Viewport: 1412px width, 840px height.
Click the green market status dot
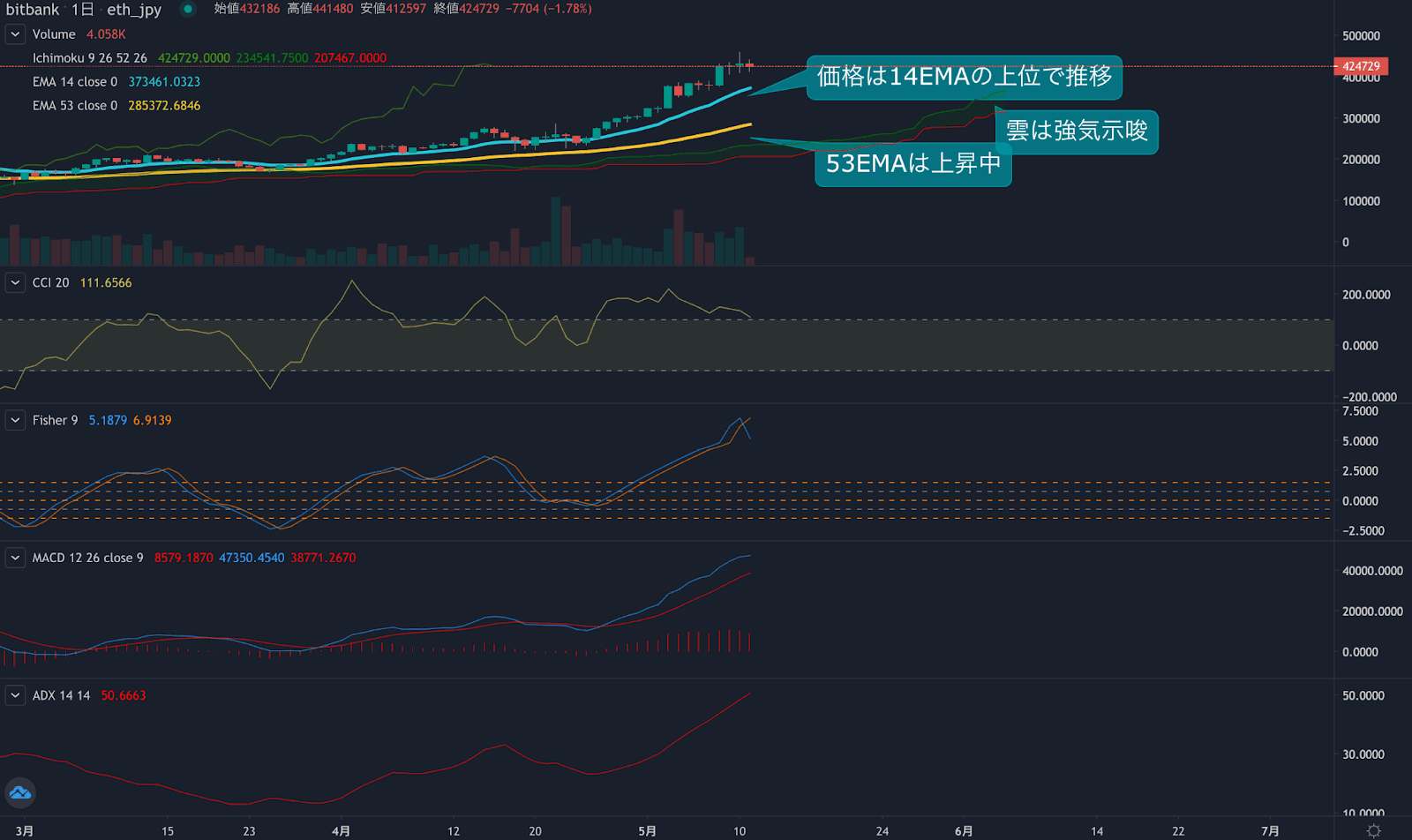point(188,10)
